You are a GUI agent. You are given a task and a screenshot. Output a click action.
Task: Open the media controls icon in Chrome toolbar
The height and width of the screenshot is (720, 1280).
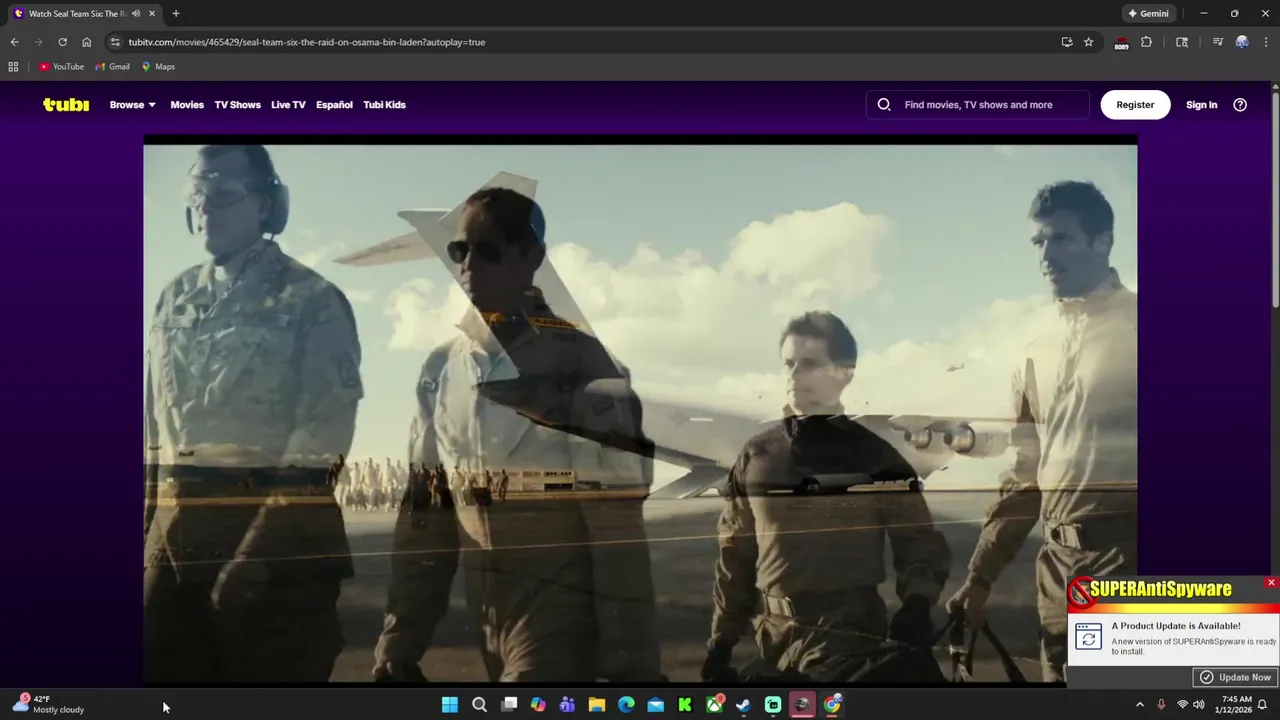pyautogui.click(x=1217, y=42)
